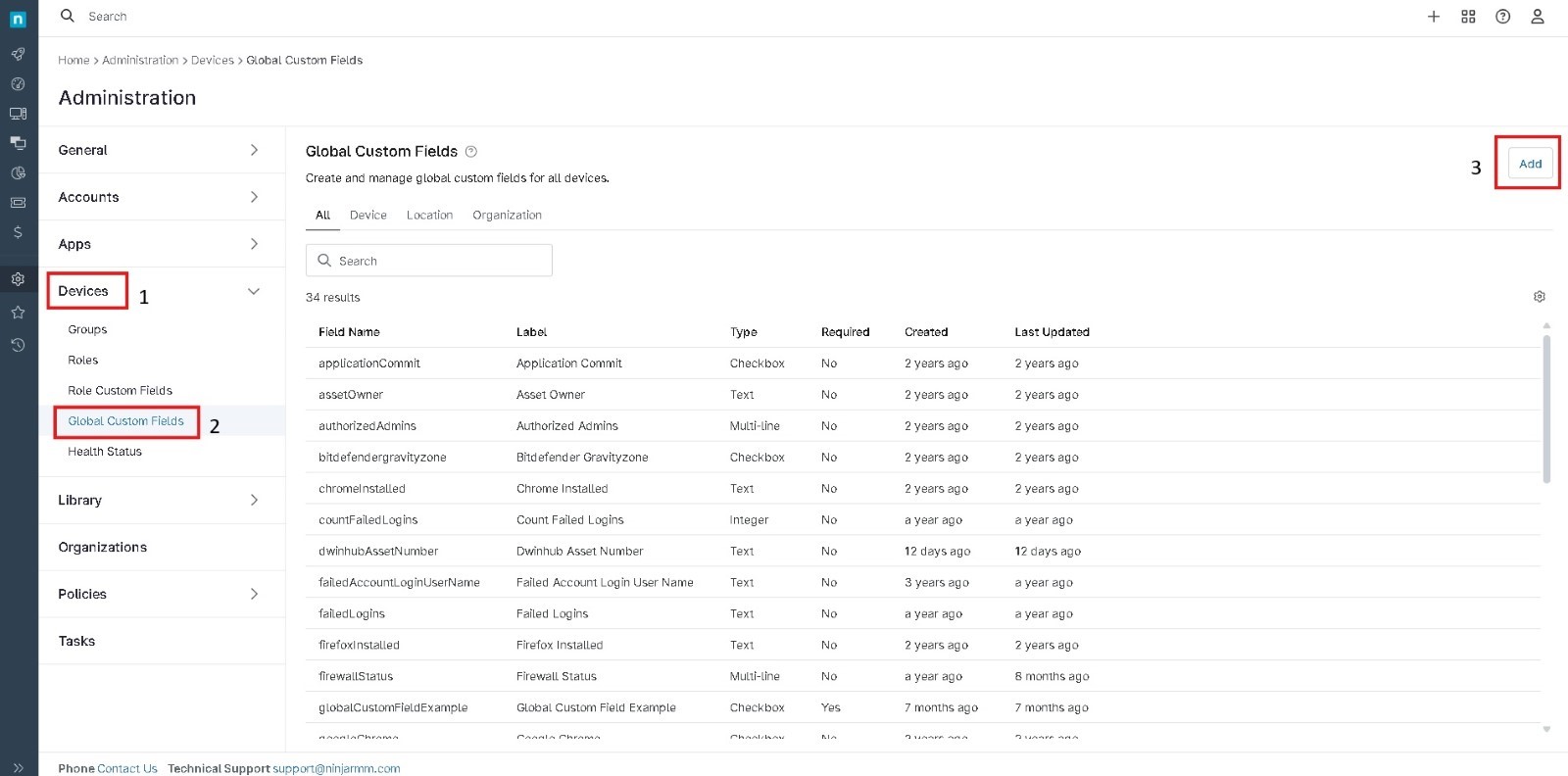Open the user profile icon

point(1538,17)
